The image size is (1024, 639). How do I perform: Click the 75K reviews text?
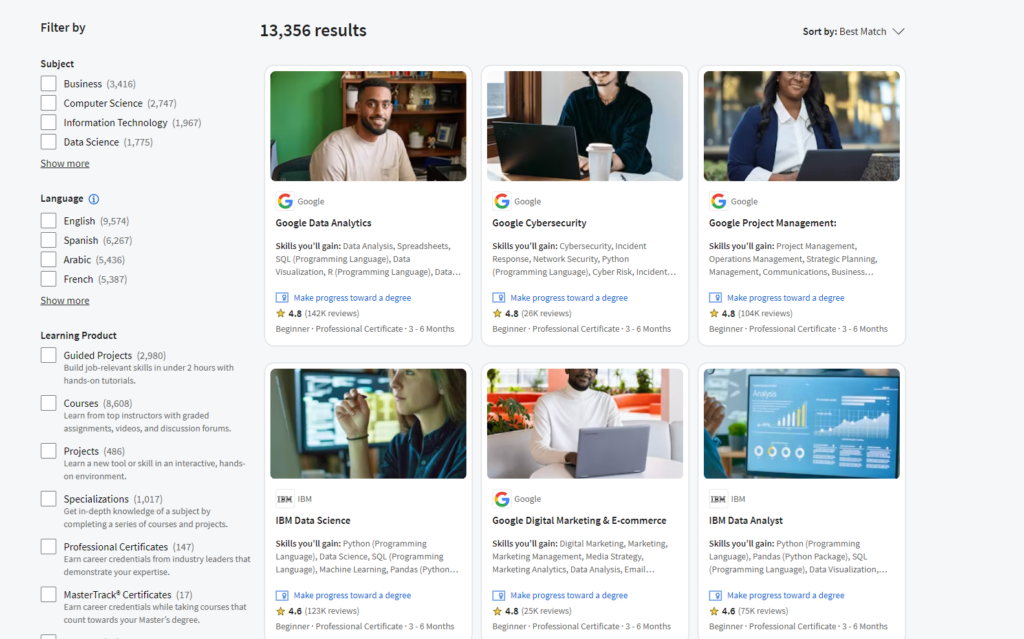763,612
